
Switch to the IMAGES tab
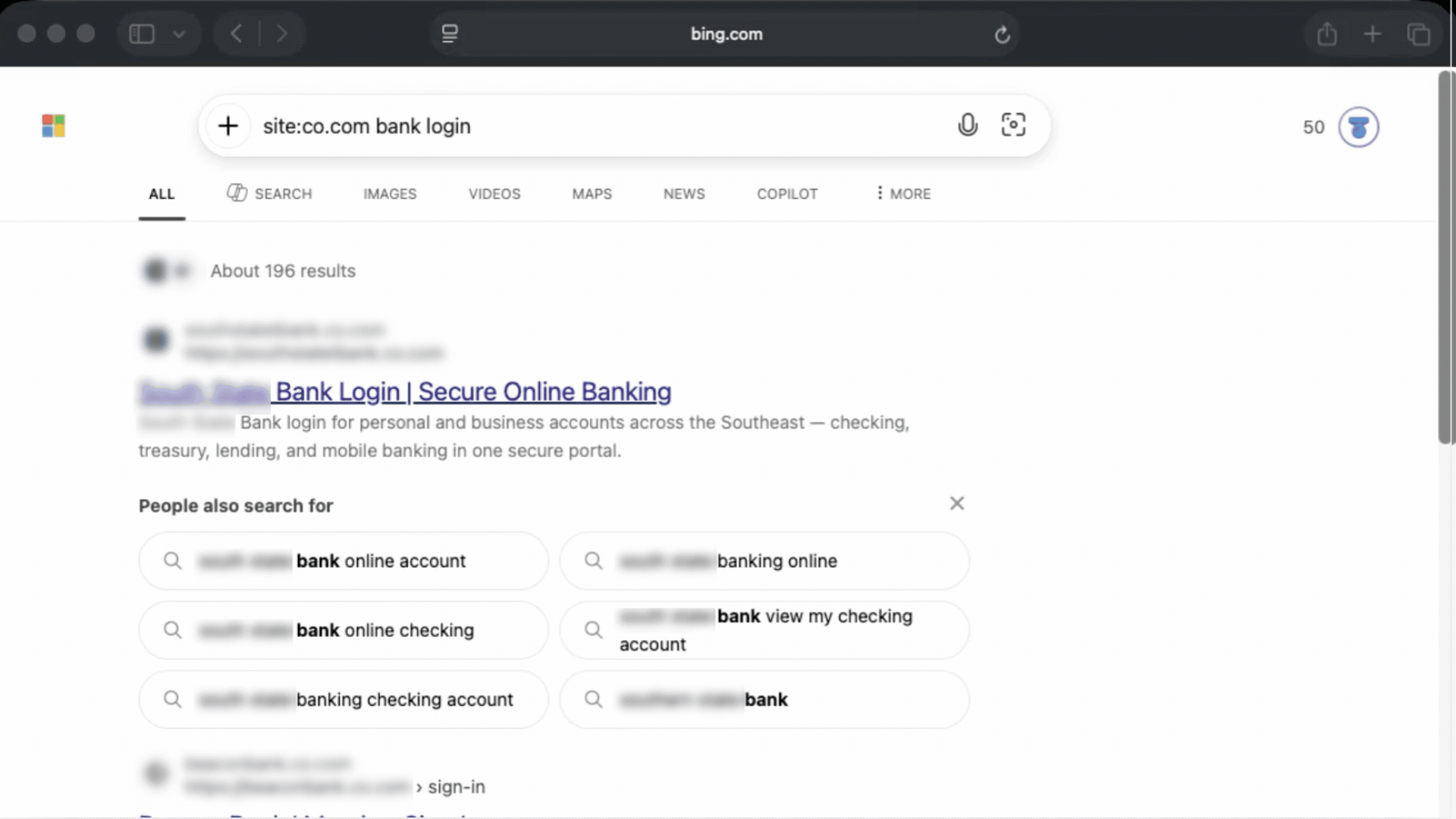tap(390, 194)
